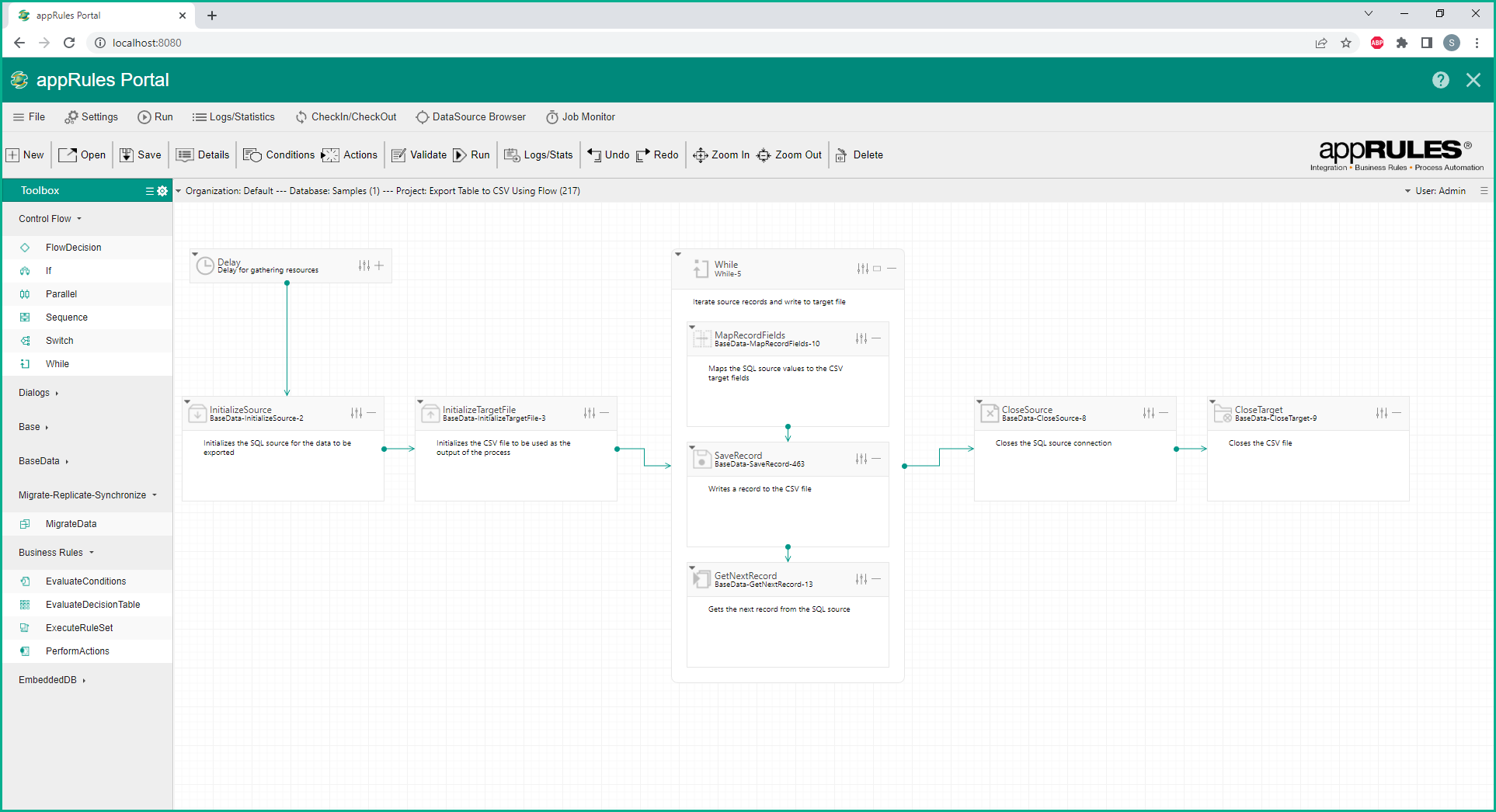The width and height of the screenshot is (1496, 812).
Task: Click the Validate toolbar icon
Action: pos(399,155)
